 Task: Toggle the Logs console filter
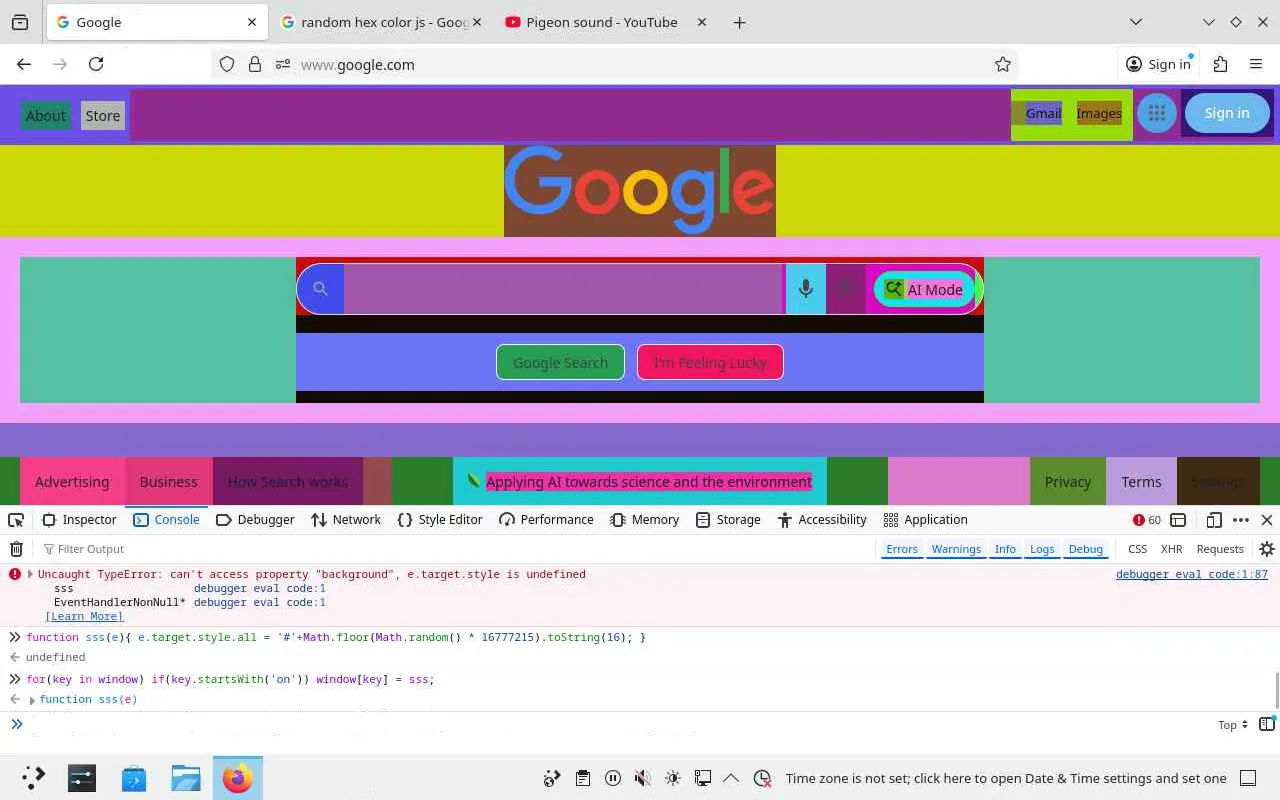(x=1042, y=549)
